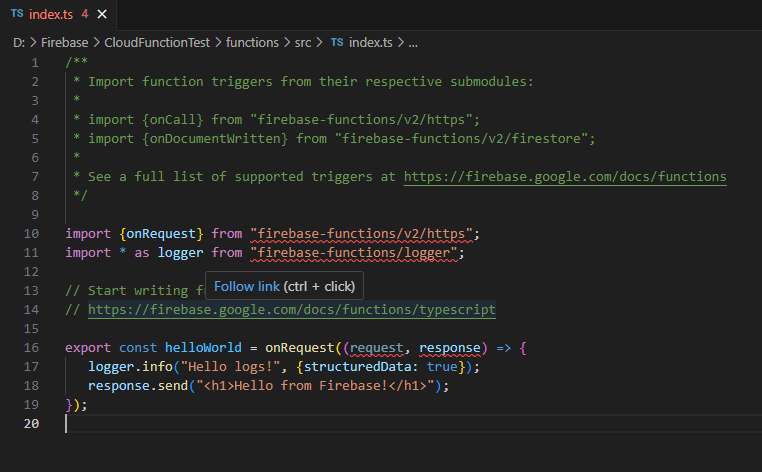Close the index.ts editor tab

[102, 15]
